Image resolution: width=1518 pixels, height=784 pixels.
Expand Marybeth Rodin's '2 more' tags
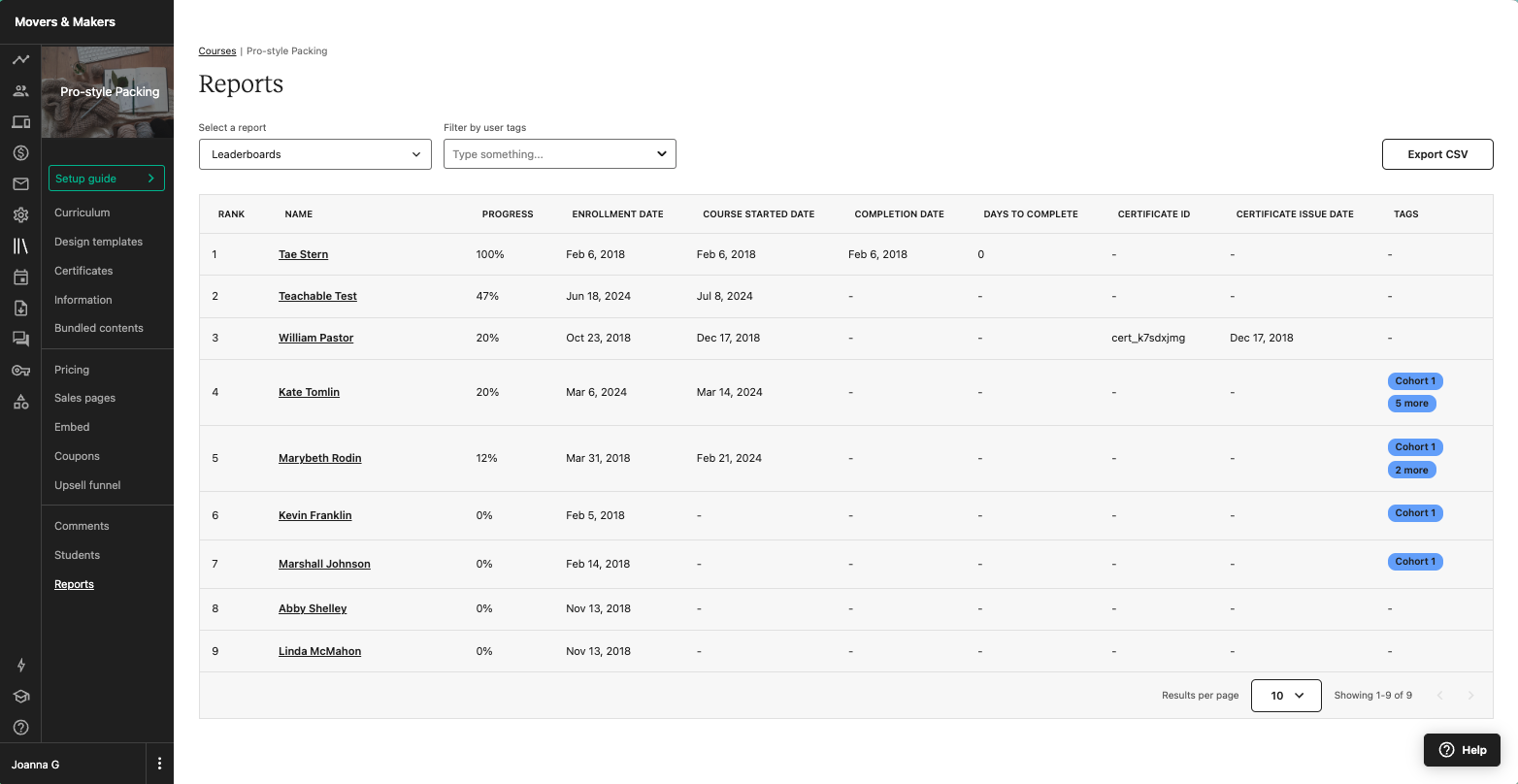tap(1412, 470)
